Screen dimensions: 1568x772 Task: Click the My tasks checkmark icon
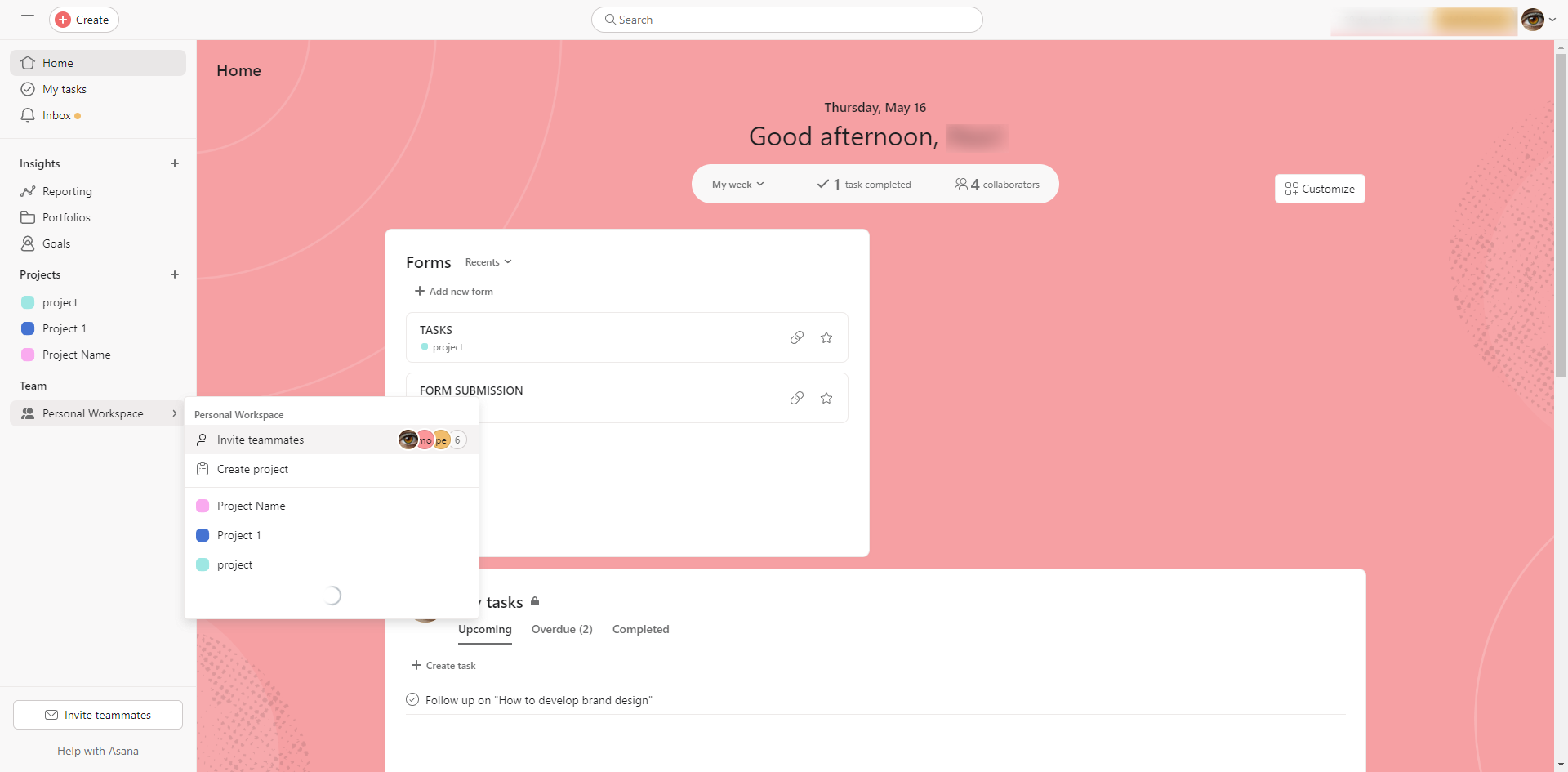[x=28, y=89]
